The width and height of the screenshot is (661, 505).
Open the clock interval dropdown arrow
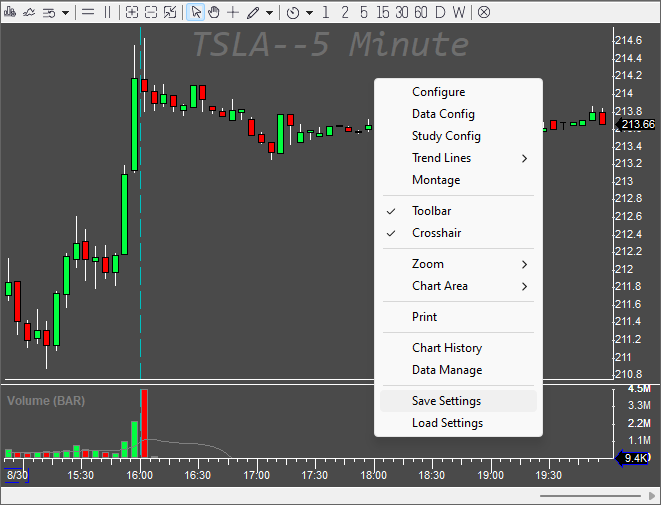coord(309,13)
